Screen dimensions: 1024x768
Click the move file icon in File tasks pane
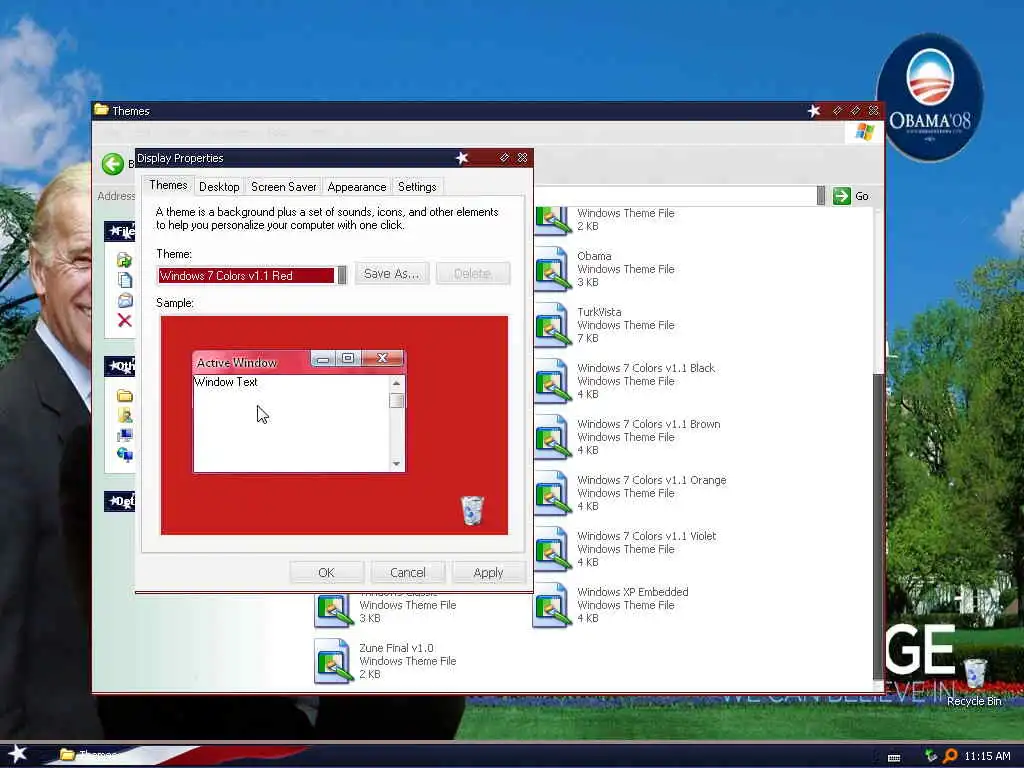125,261
